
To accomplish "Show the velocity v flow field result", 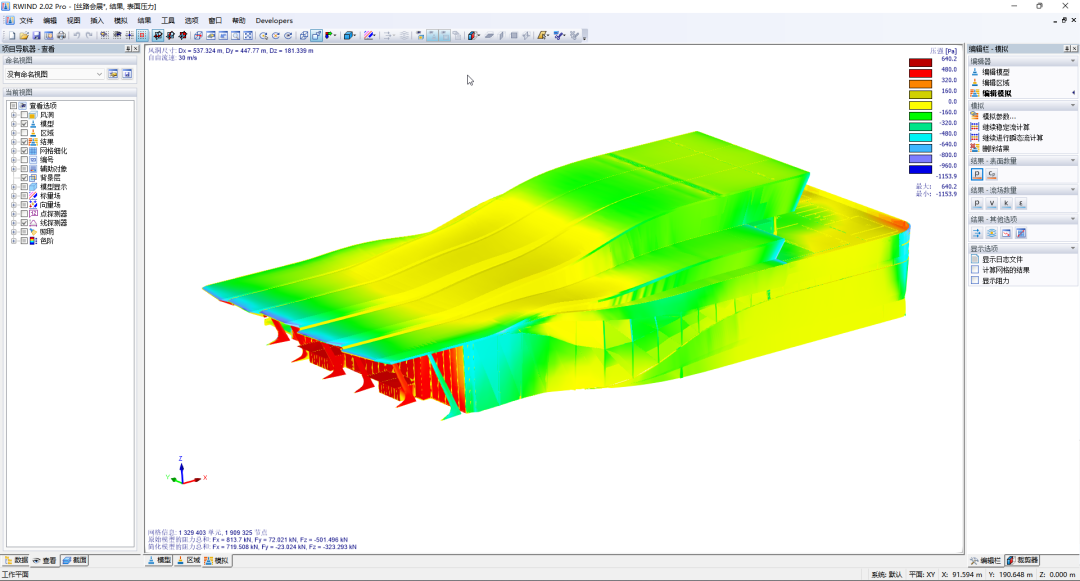I will 992,203.
